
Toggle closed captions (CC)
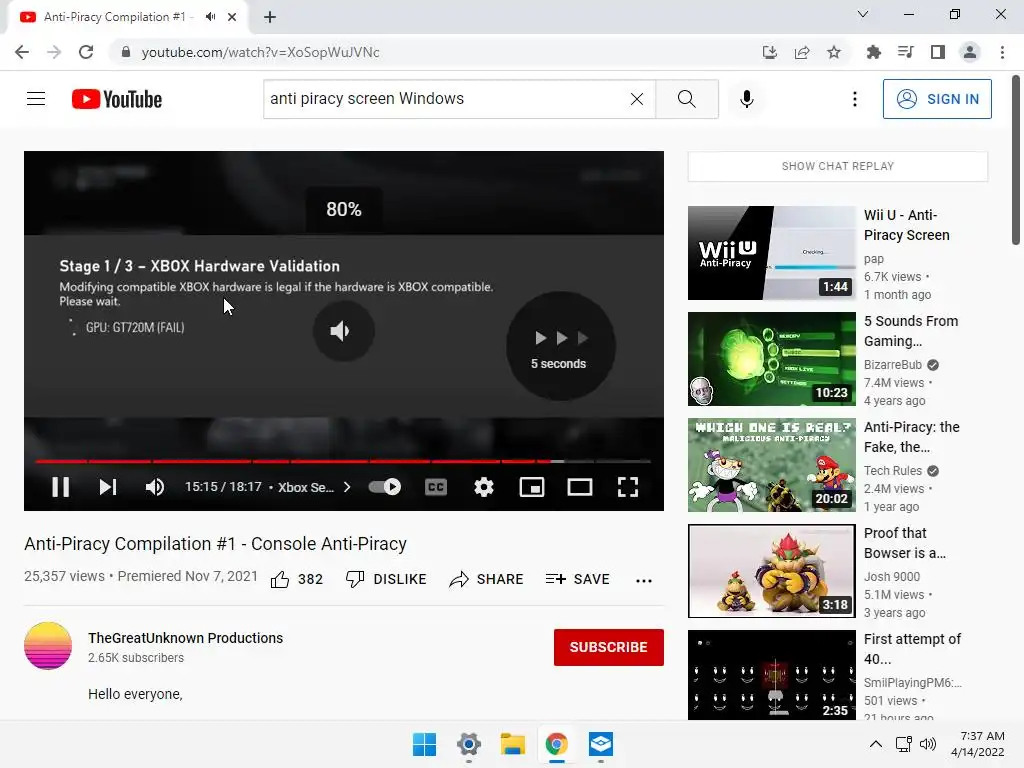point(436,487)
